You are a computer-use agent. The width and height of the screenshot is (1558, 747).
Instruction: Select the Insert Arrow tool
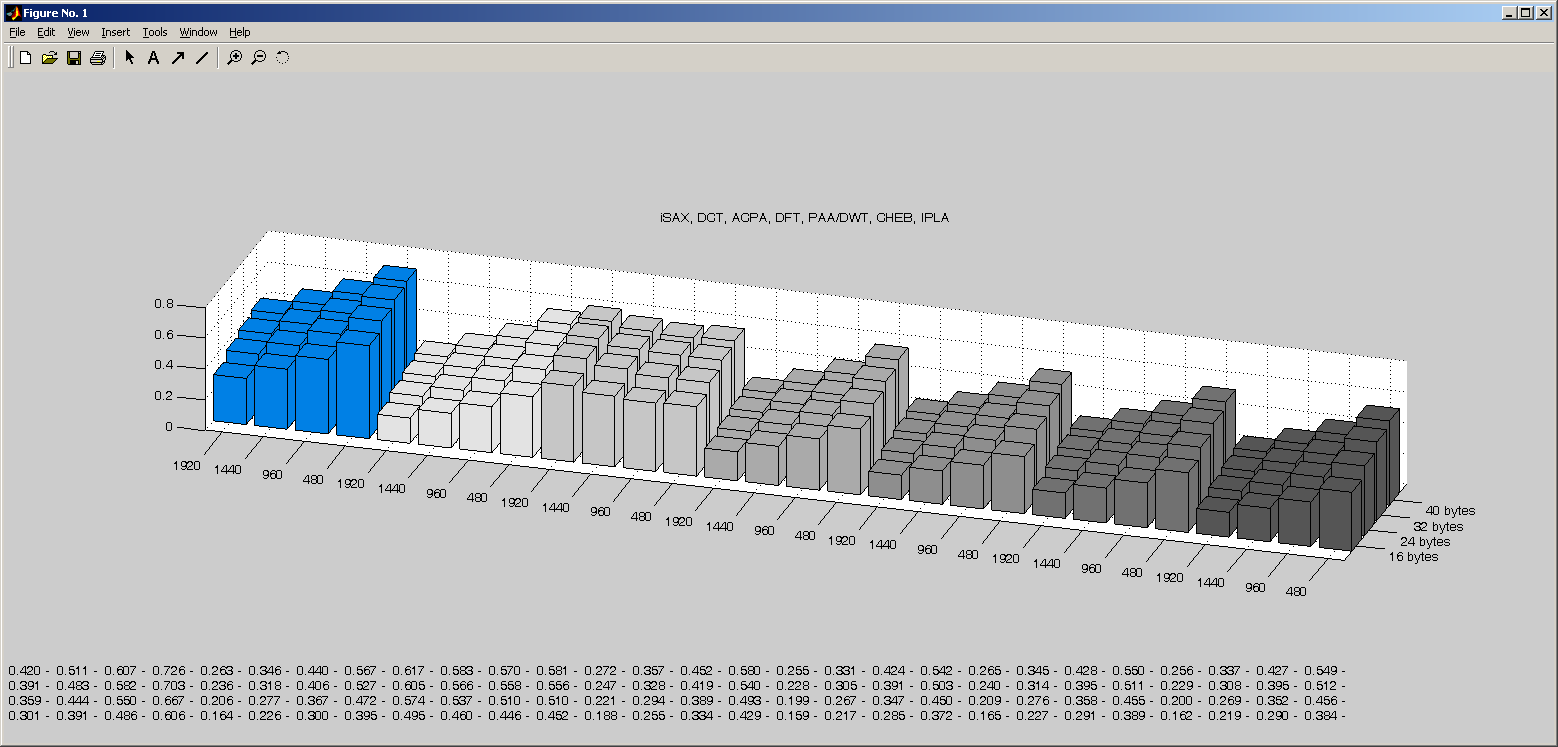click(x=177, y=58)
